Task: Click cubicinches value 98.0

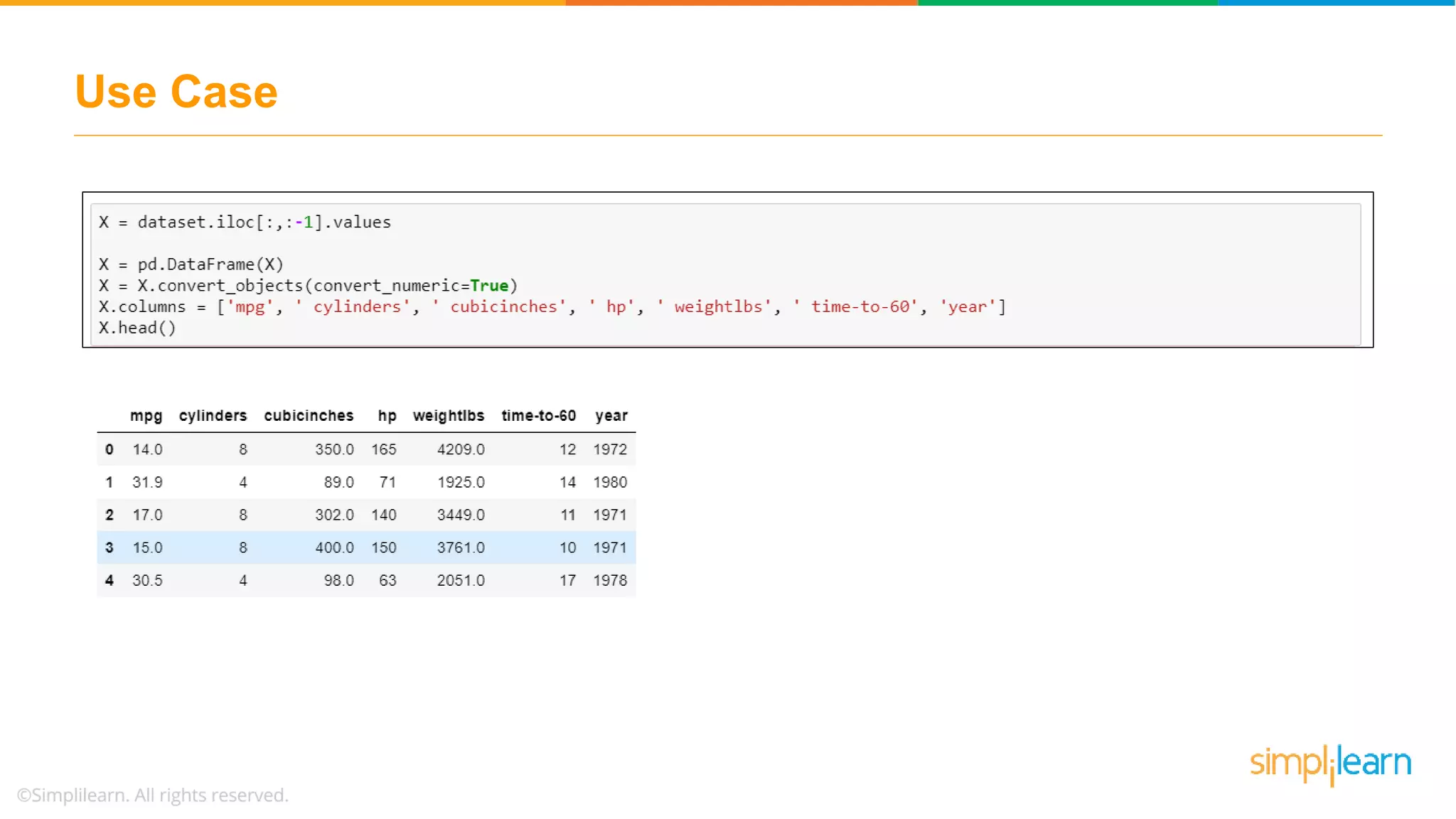Action: [339, 580]
